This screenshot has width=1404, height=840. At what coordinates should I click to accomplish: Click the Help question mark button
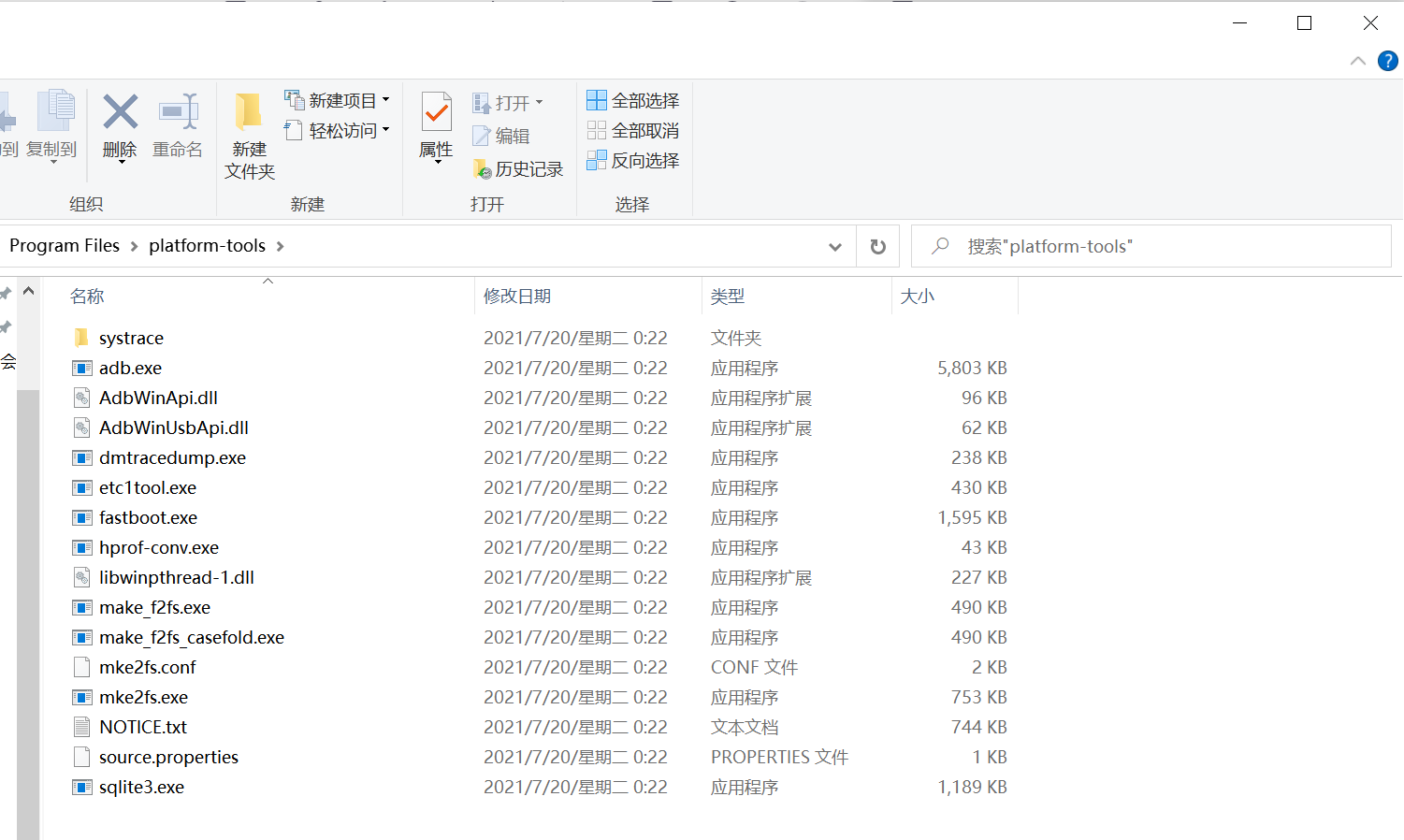(x=1387, y=60)
